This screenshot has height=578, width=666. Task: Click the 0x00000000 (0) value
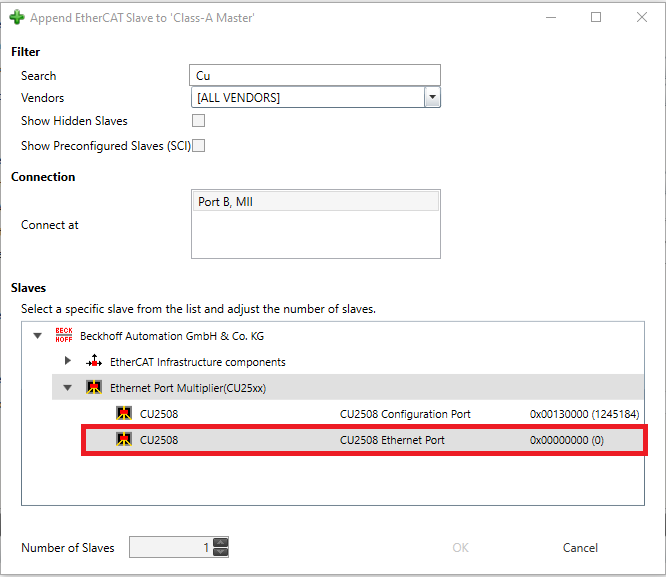567,440
